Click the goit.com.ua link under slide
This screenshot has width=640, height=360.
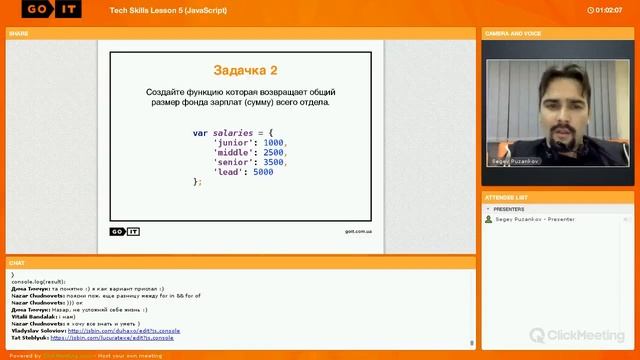(358, 231)
